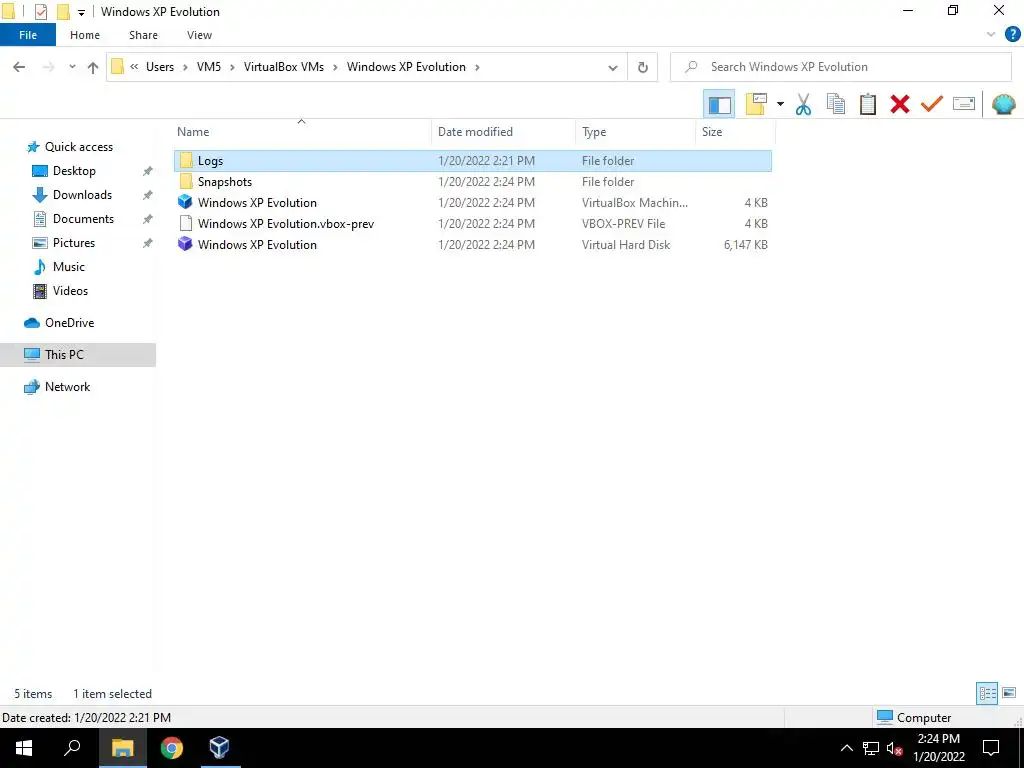The width and height of the screenshot is (1024, 768).
Task: Click the network tray icon
Action: point(871,748)
